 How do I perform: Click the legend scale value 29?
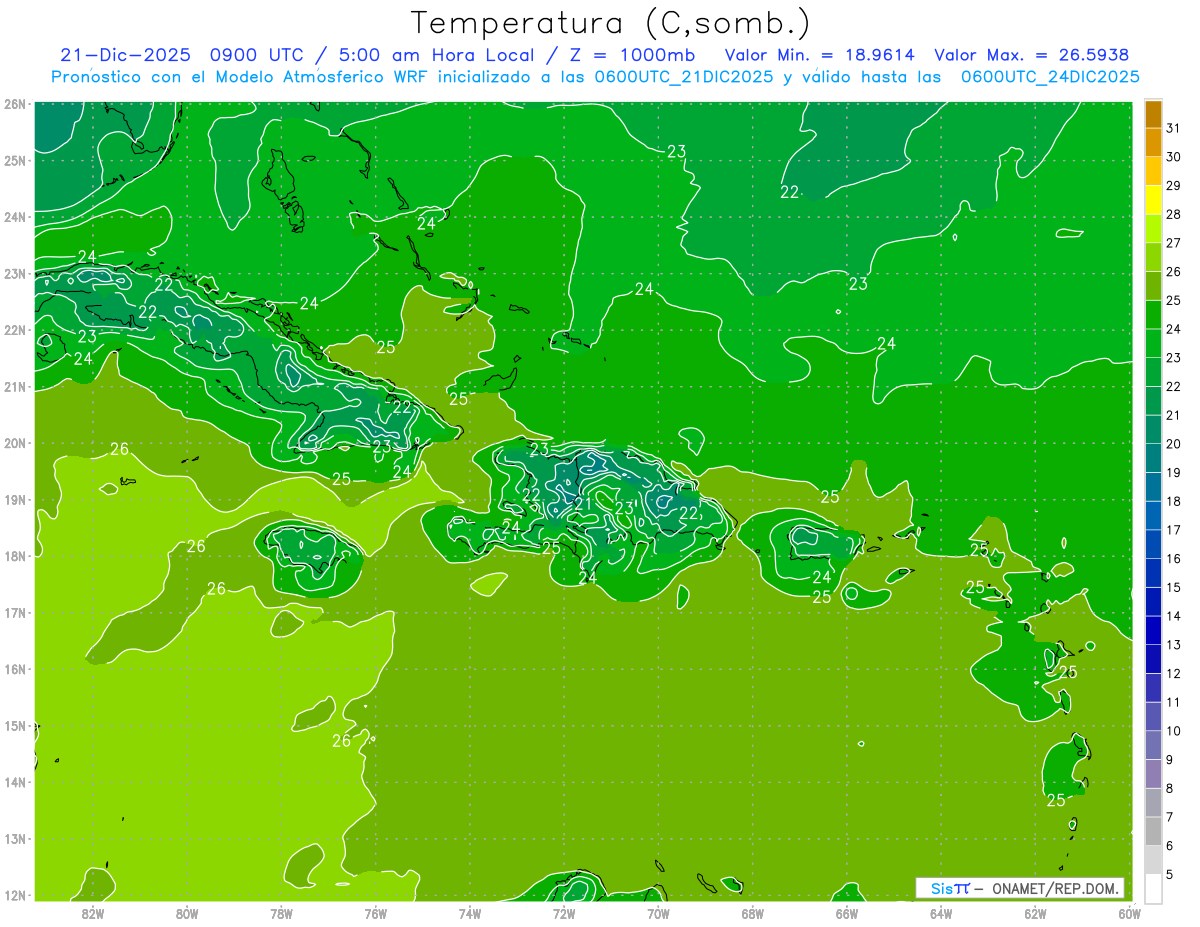pos(1173,186)
